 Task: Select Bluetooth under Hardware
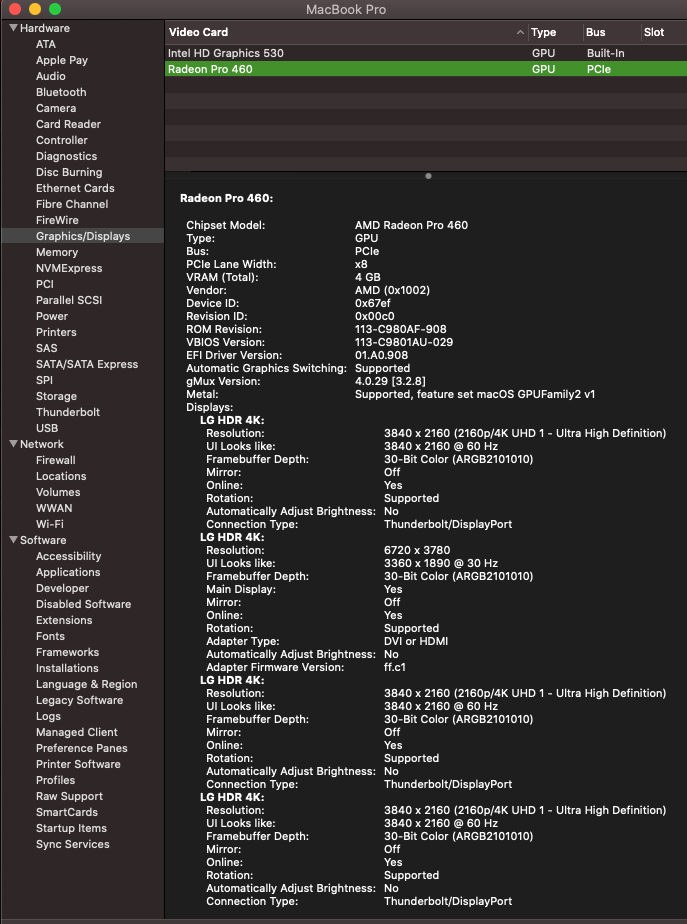click(x=61, y=92)
